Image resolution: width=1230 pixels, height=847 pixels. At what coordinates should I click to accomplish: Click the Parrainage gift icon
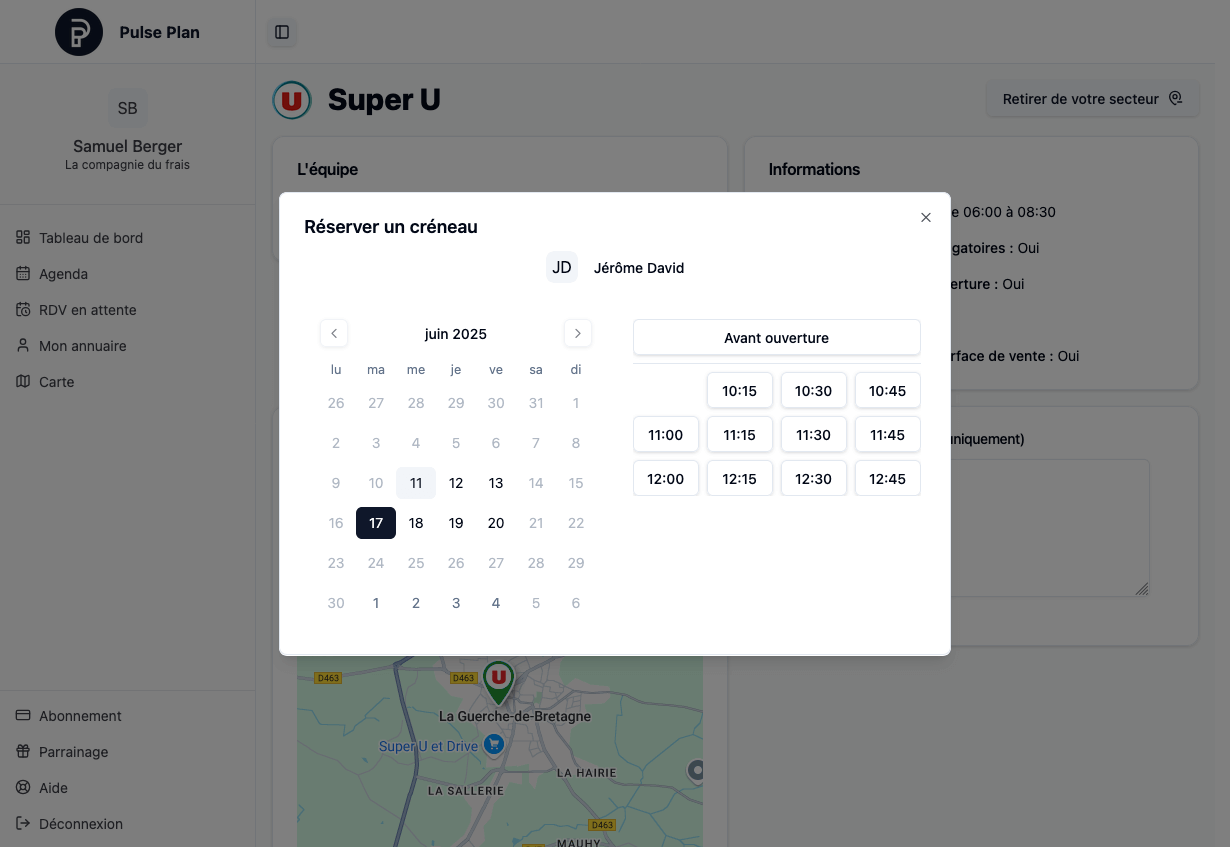[23, 752]
